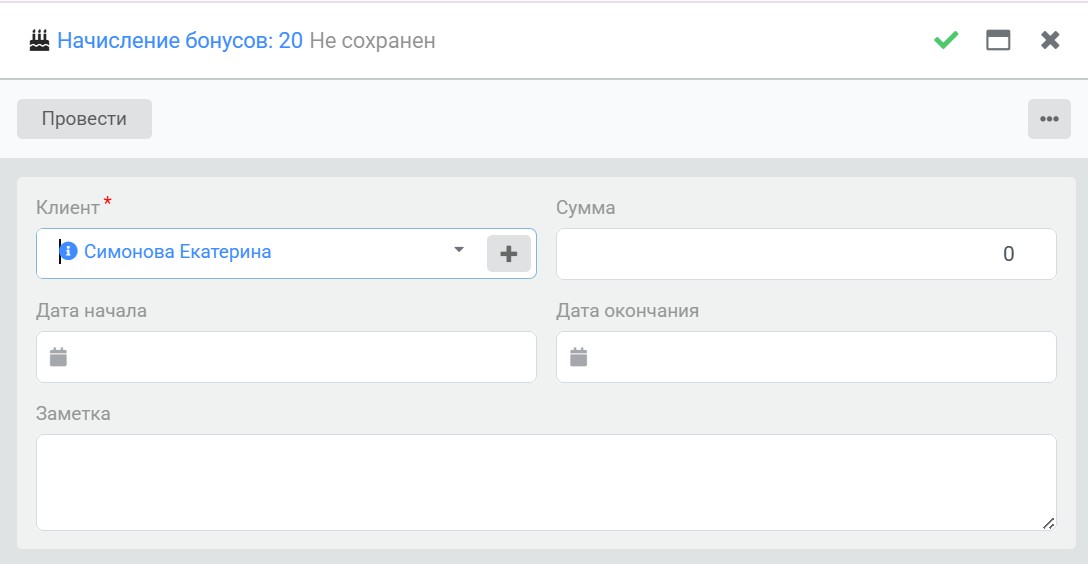Click the Начисление бонусов: 20 title link
Viewport: 1088px width, 564px height.
[180, 40]
